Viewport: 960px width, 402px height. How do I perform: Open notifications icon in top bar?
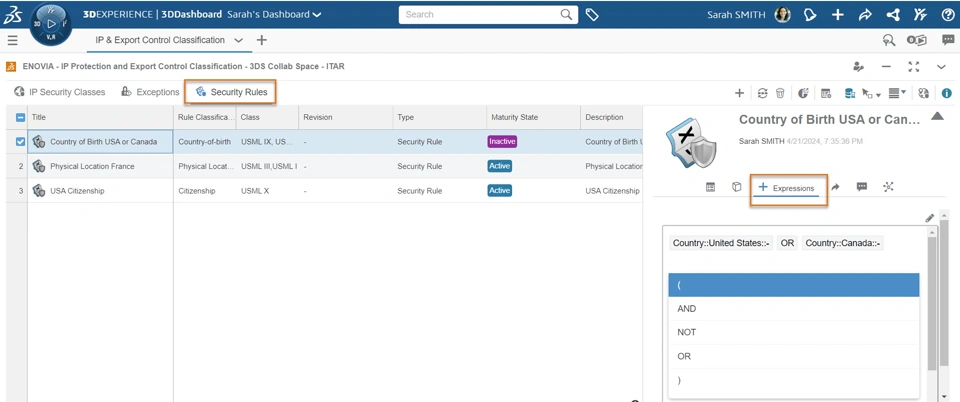click(810, 15)
